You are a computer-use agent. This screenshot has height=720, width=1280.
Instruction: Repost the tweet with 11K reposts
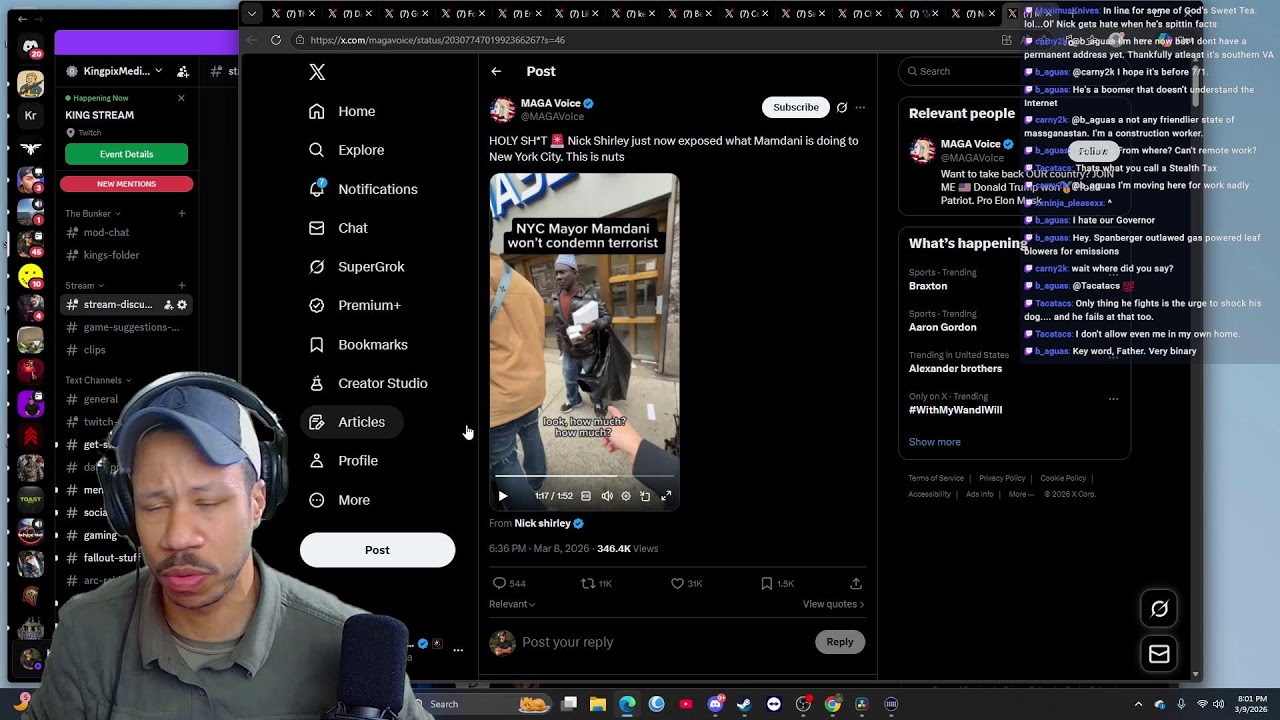588,583
